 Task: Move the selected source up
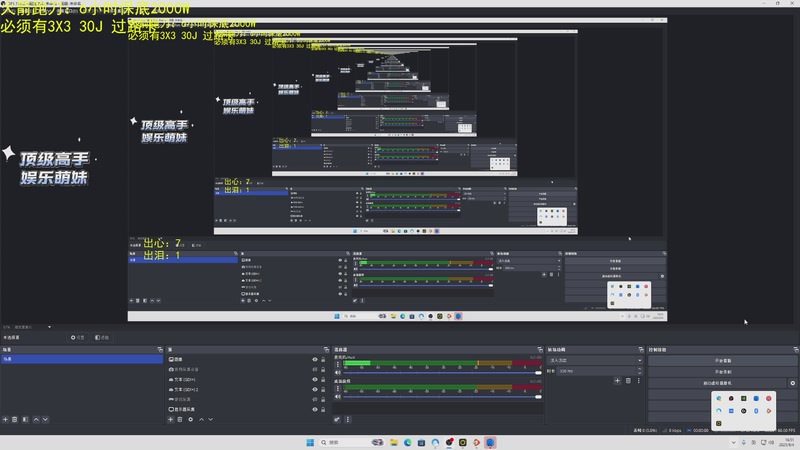coord(201,419)
